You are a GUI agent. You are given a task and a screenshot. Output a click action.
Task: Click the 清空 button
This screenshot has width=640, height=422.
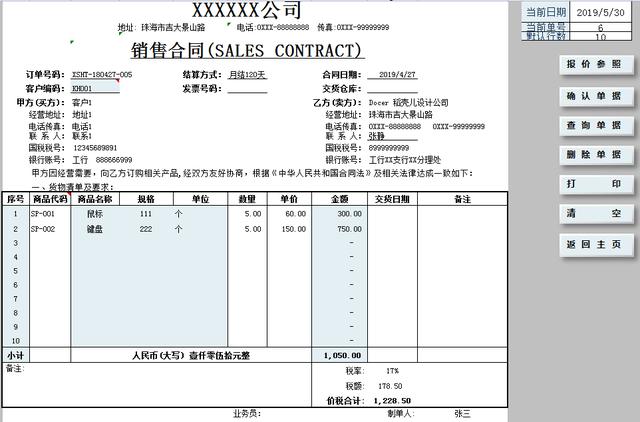(596, 213)
